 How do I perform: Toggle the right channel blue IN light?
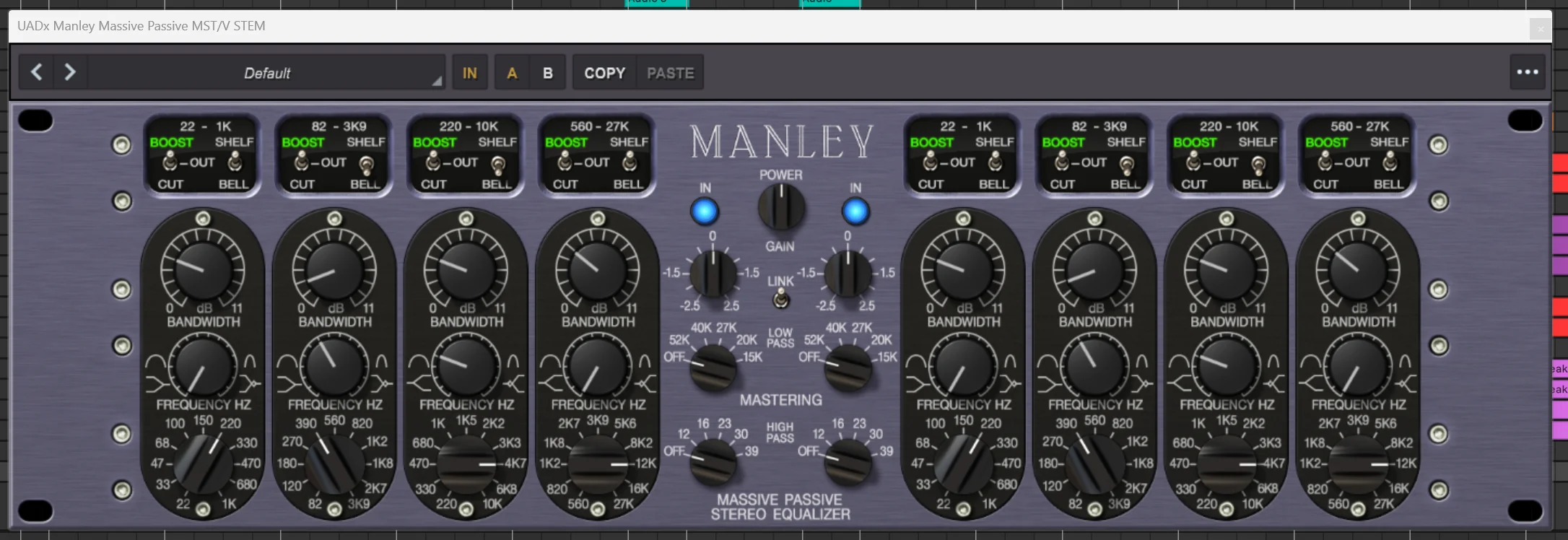coord(855,212)
